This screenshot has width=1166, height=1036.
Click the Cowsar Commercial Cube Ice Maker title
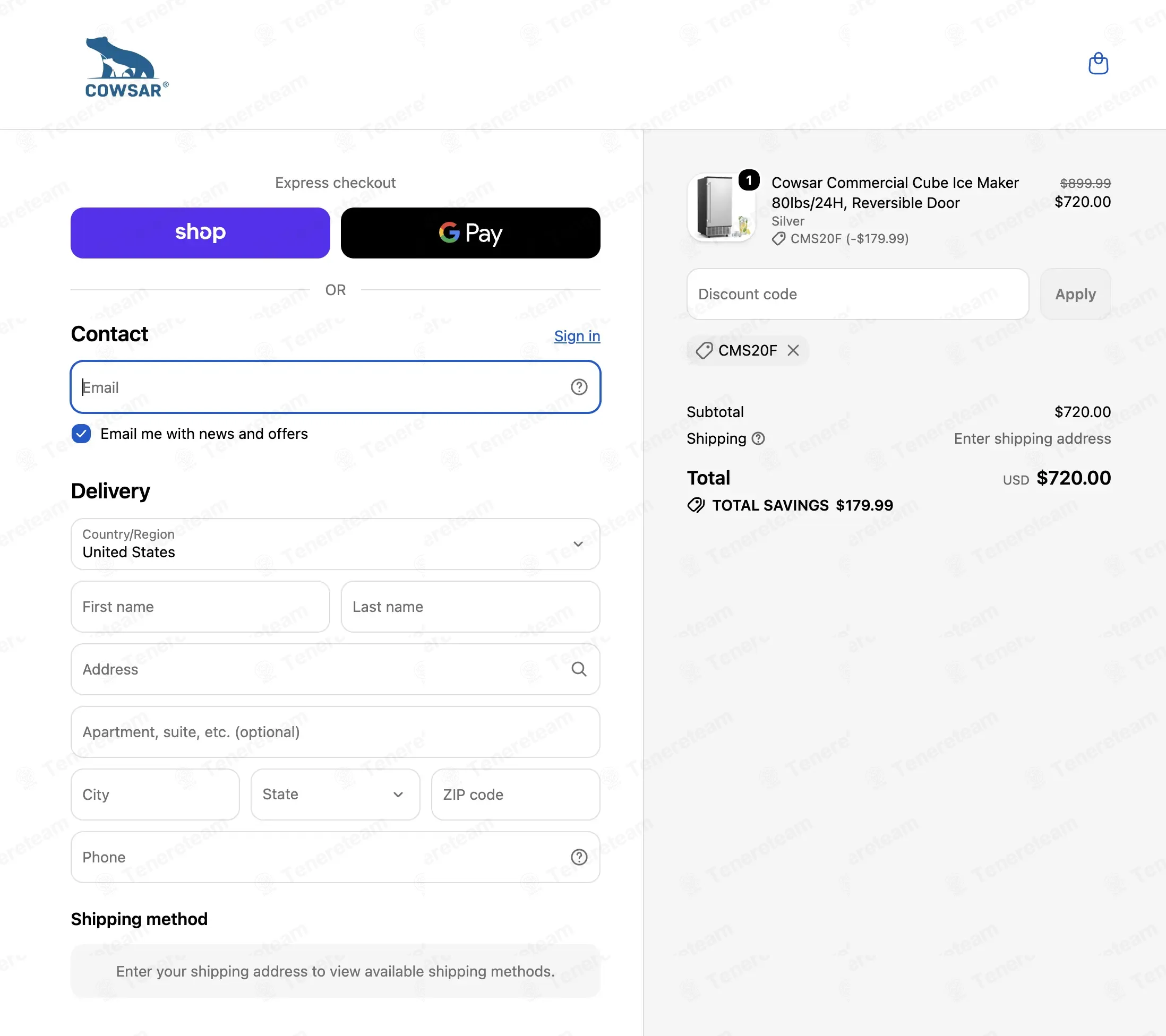click(895, 193)
